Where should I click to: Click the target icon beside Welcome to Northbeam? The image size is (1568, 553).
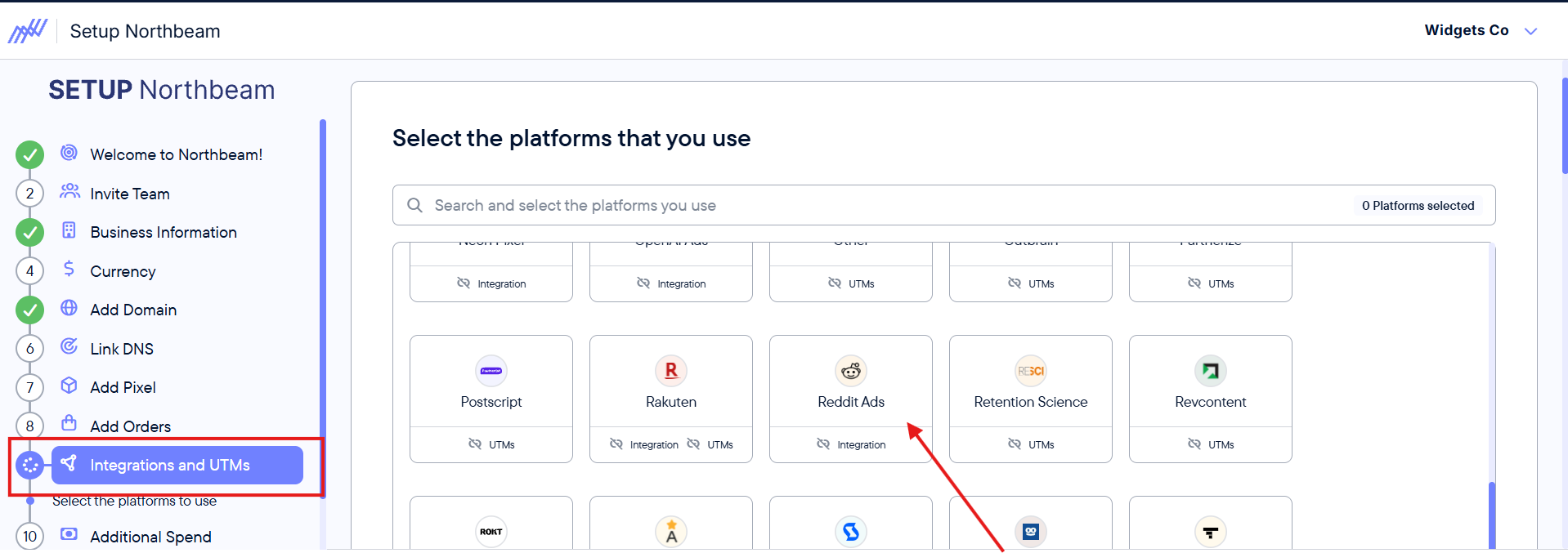pos(69,153)
